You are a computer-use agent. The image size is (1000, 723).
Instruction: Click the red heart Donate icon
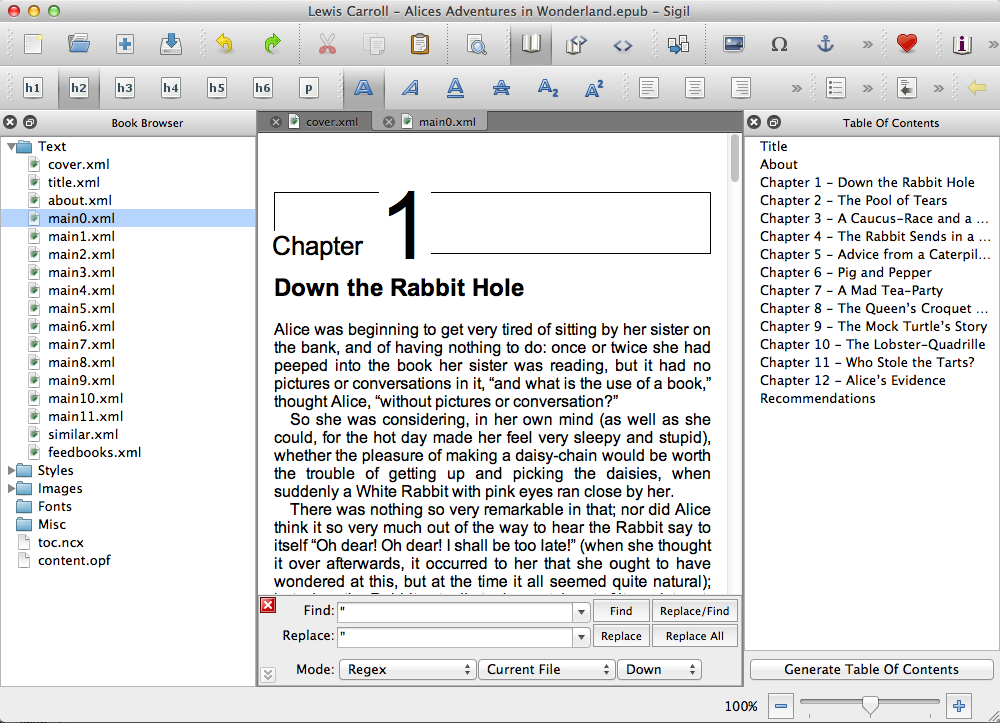coord(906,44)
